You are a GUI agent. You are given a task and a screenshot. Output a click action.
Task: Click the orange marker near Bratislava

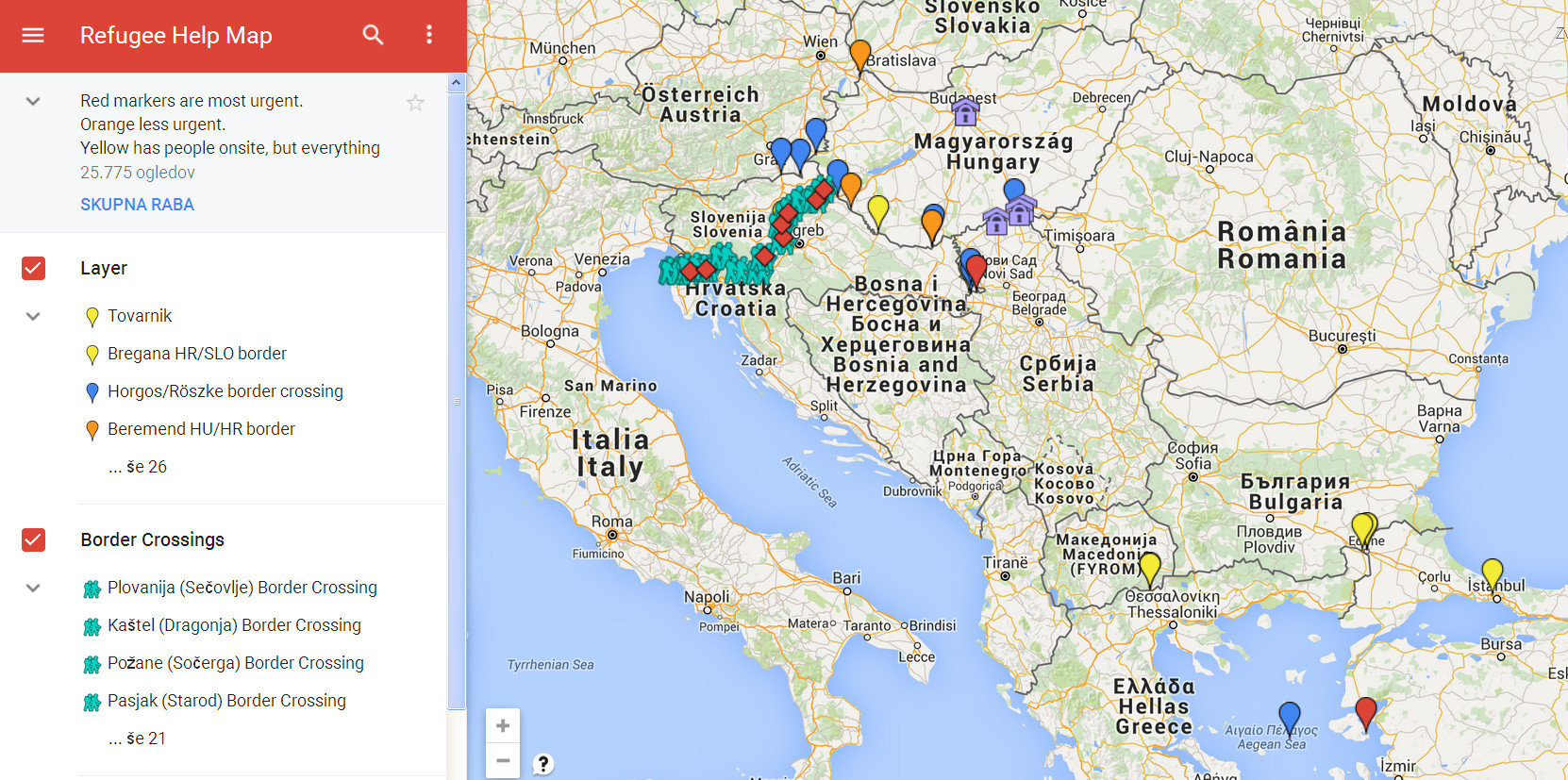860,56
